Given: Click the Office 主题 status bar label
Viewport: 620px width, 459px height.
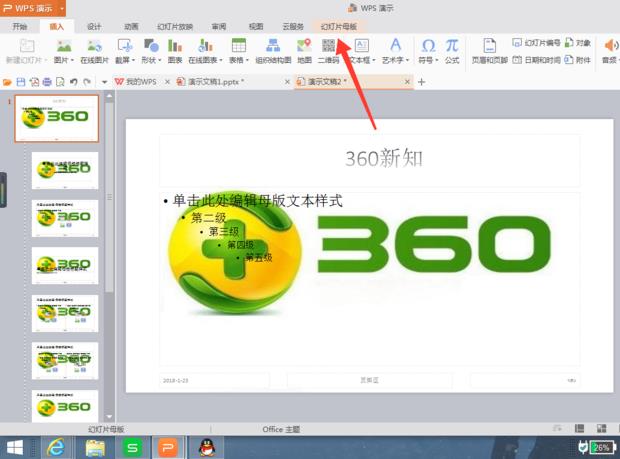Looking at the screenshot, I should coord(281,429).
